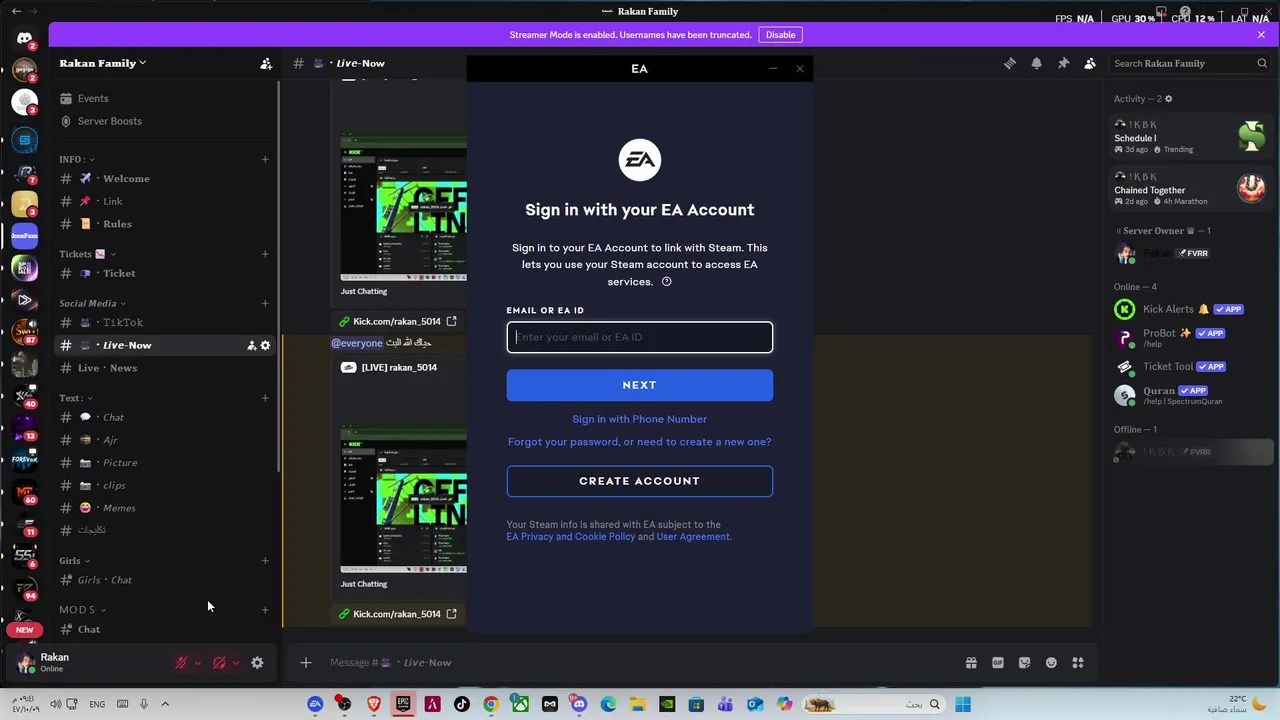Open input device options arrow beside microphone
The image size is (1280, 720).
pos(197,662)
